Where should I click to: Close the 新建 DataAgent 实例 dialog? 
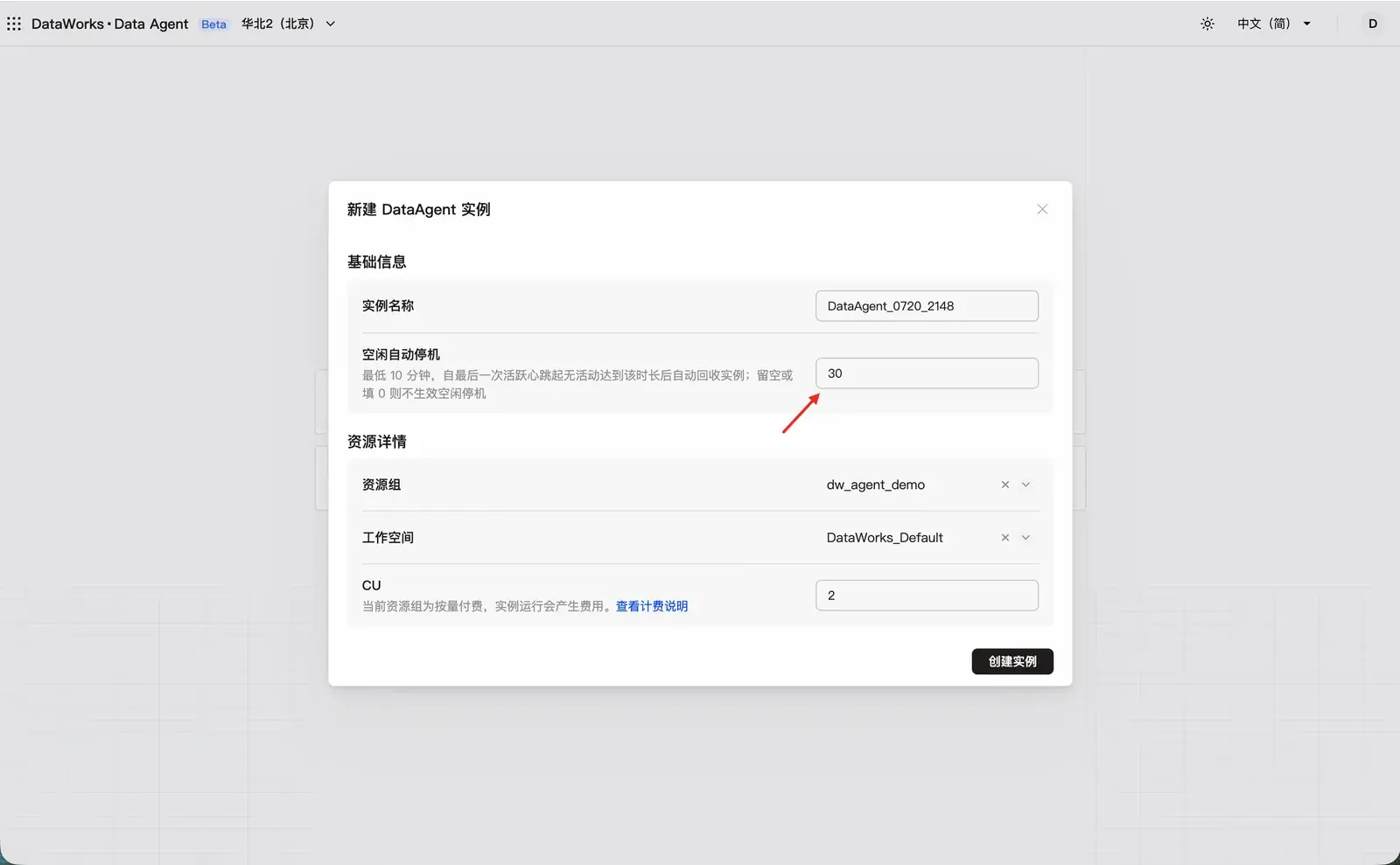coord(1042,209)
